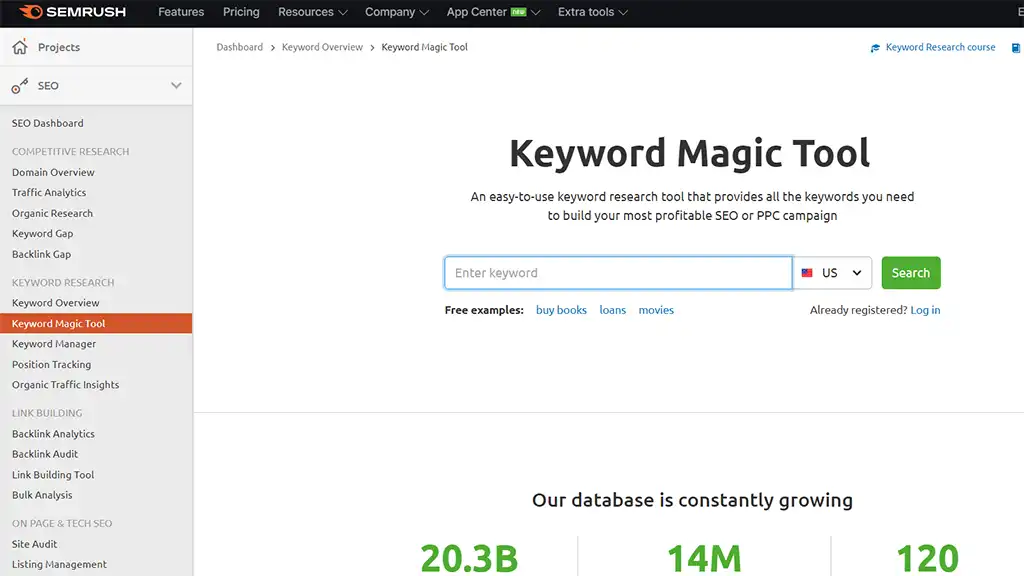Viewport: 1024px width, 576px height.
Task: Focus the Enter keyword input field
Action: tap(618, 273)
